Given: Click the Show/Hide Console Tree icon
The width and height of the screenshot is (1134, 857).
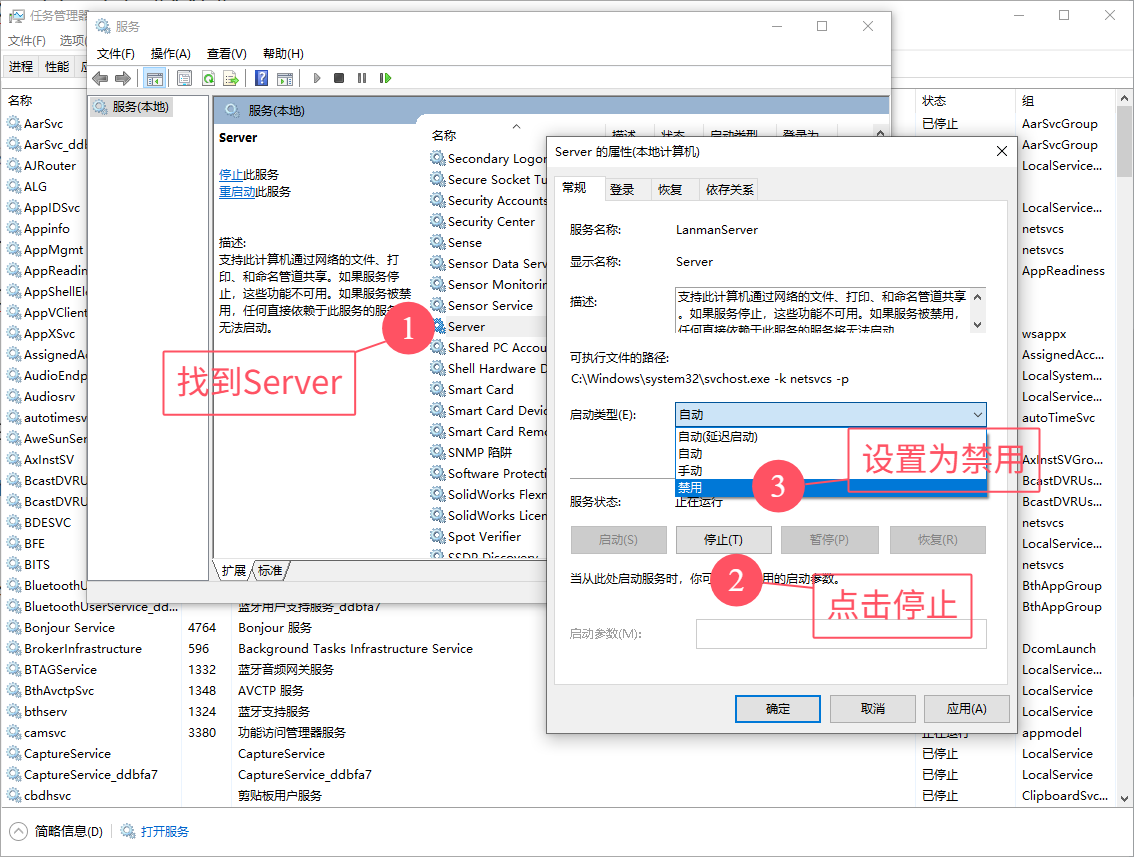Looking at the screenshot, I should pyautogui.click(x=154, y=78).
